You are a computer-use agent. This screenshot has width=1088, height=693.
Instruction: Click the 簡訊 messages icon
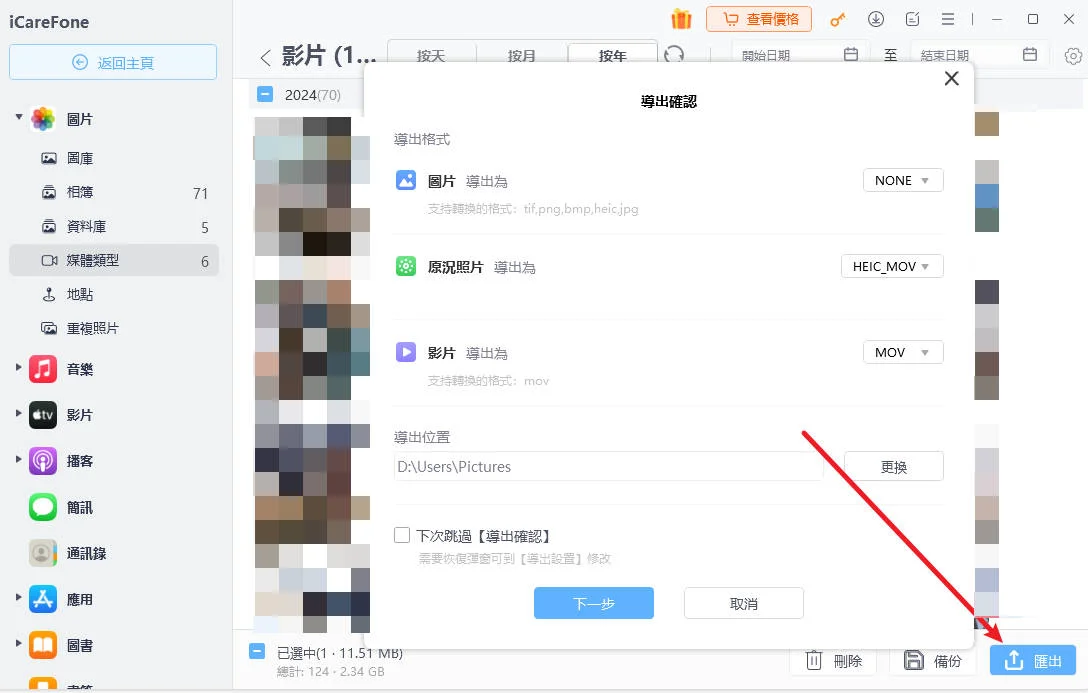(x=43, y=507)
